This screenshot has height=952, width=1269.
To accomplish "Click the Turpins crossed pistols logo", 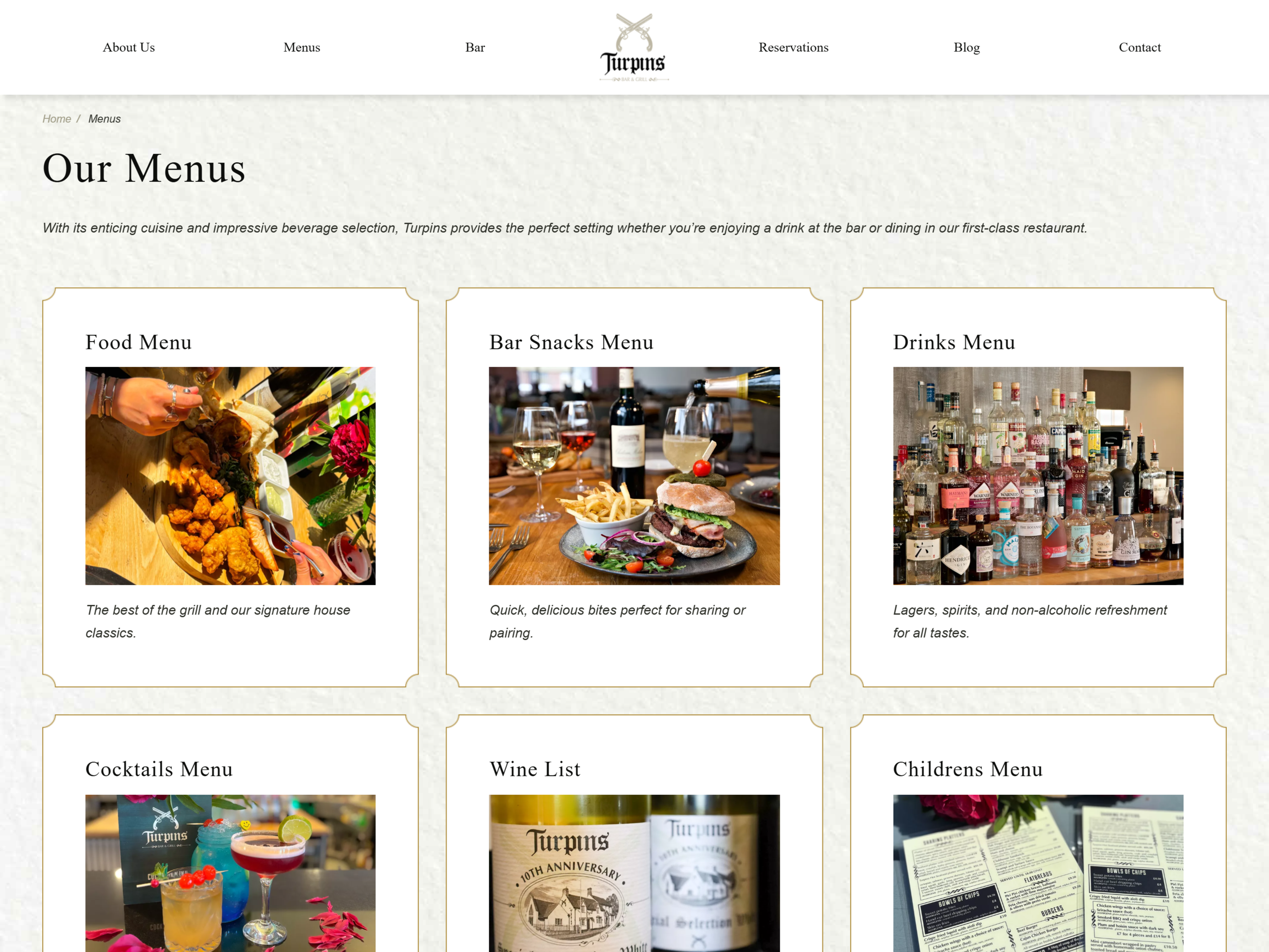I will tap(634, 48).
